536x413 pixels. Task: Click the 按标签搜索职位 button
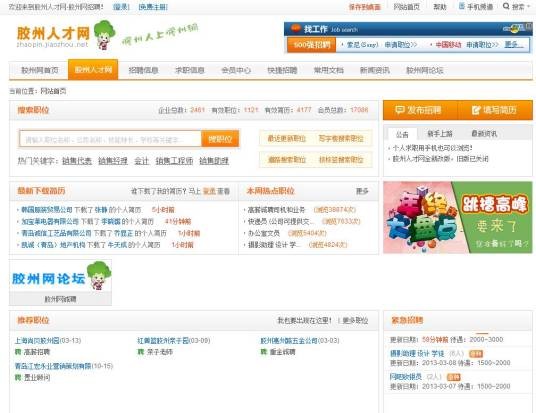pyautogui.click(x=341, y=160)
